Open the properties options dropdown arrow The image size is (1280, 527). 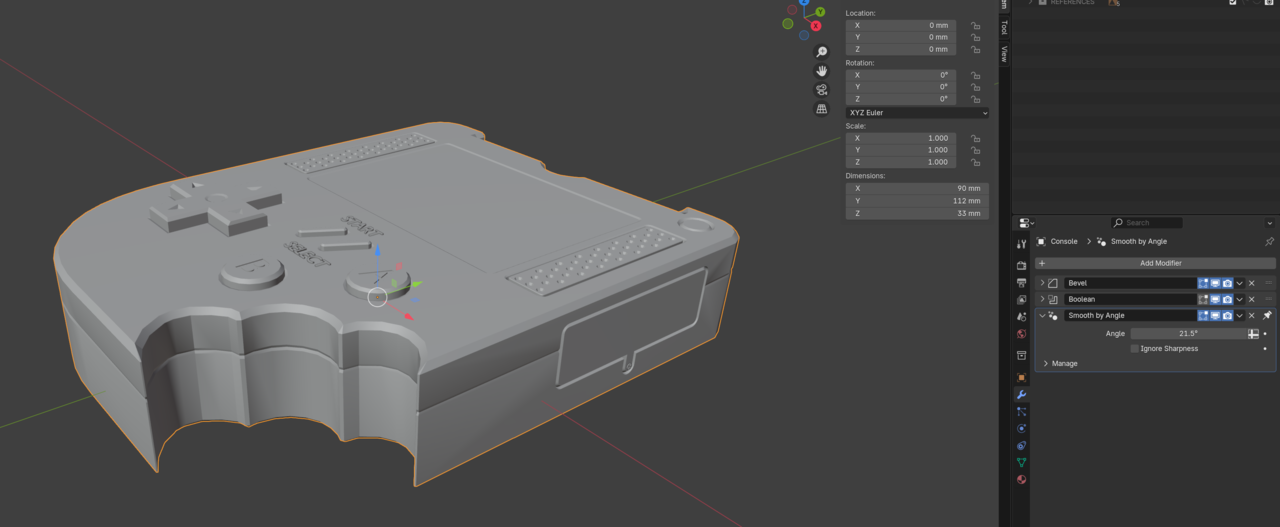1269,223
